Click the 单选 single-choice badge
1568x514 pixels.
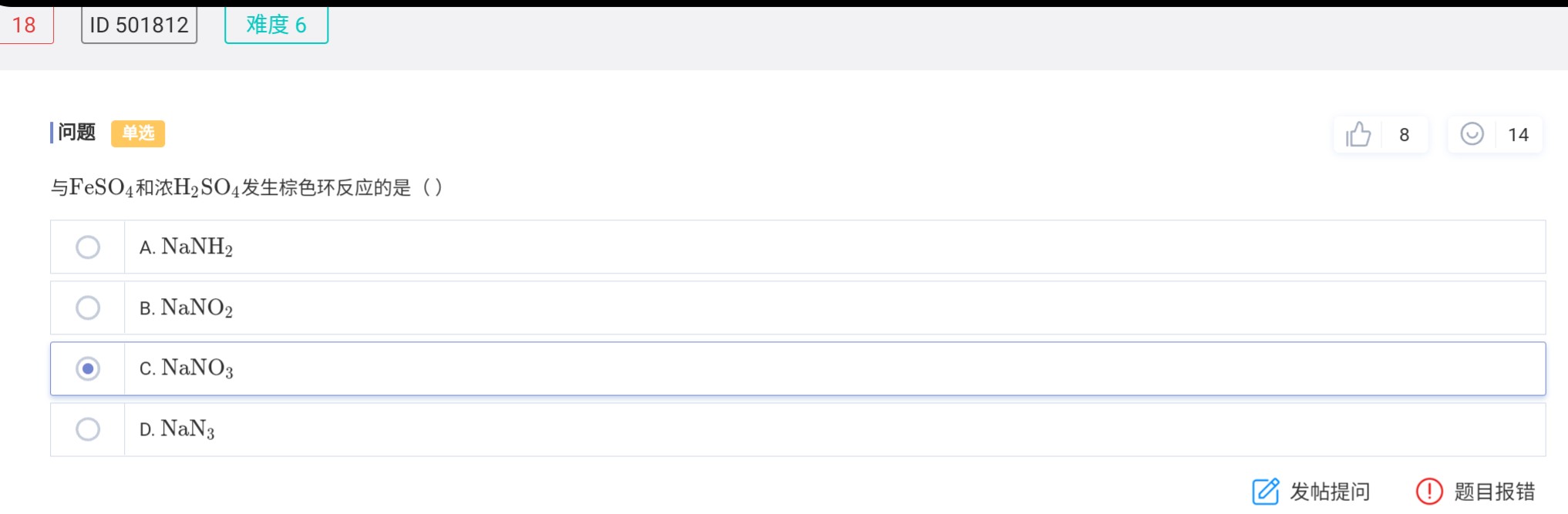[x=138, y=133]
